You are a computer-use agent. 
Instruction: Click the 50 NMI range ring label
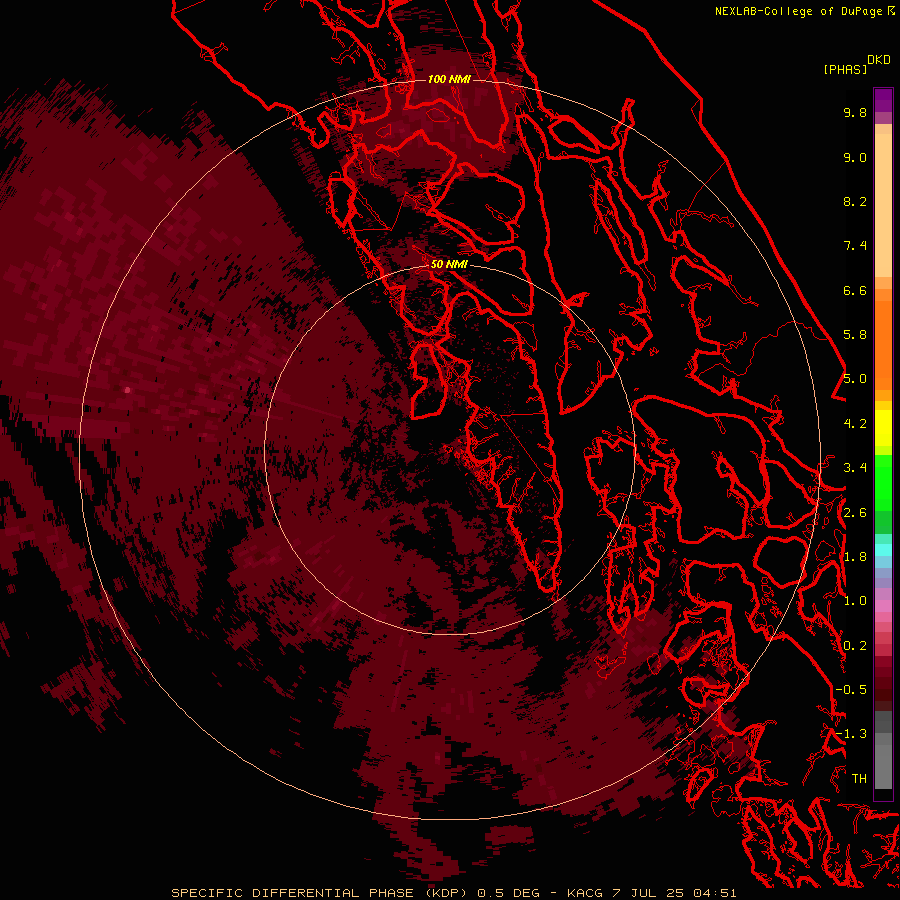[449, 264]
